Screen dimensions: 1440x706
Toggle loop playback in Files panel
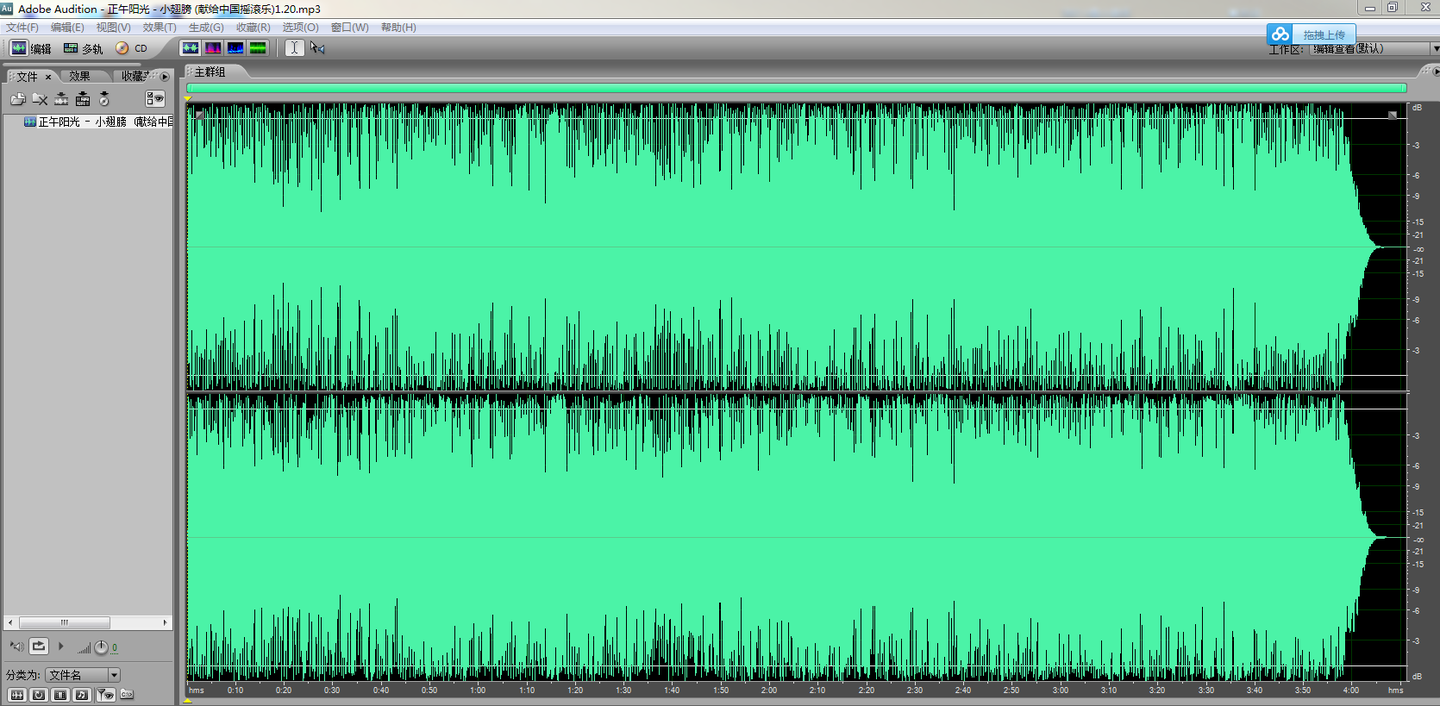pyautogui.click(x=38, y=647)
